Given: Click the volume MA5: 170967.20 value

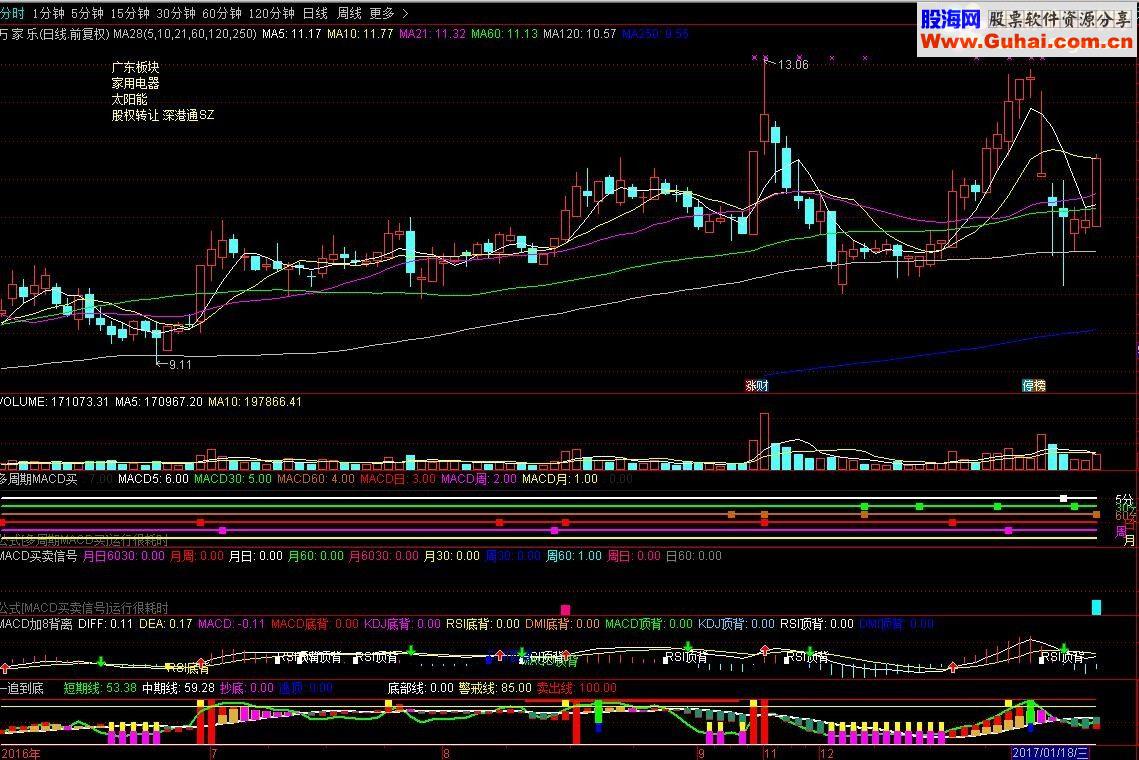Looking at the screenshot, I should coord(158,402).
